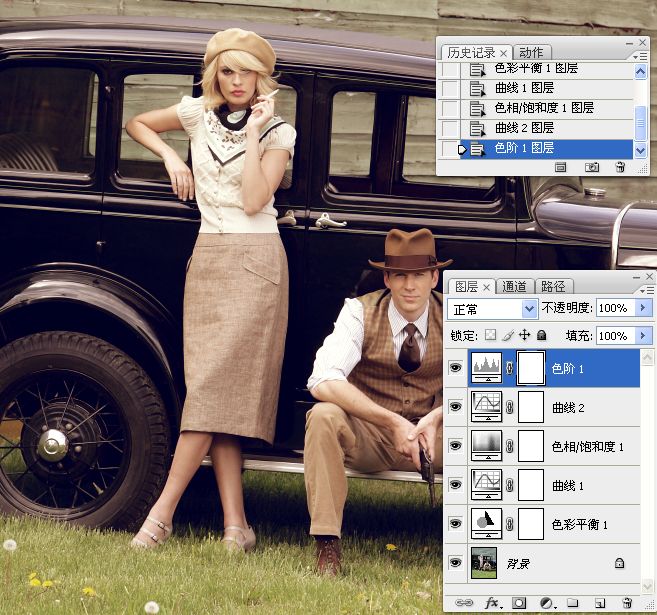Select the 曲线 2 layer name
Image resolution: width=657 pixels, height=615 pixels.
pos(568,408)
